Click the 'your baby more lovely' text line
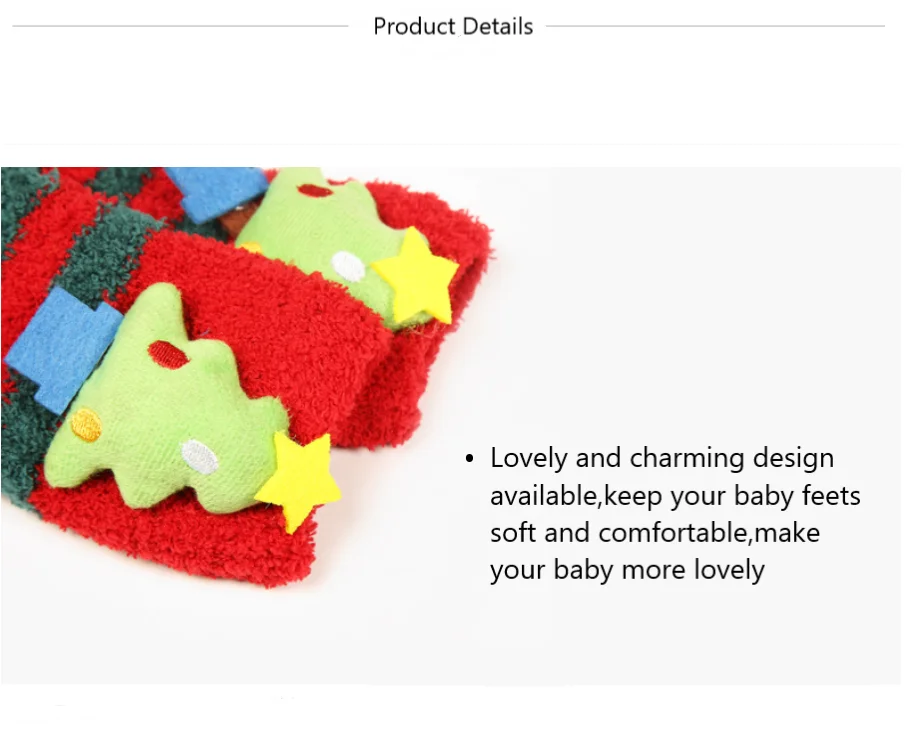905x743 pixels. pos(627,570)
